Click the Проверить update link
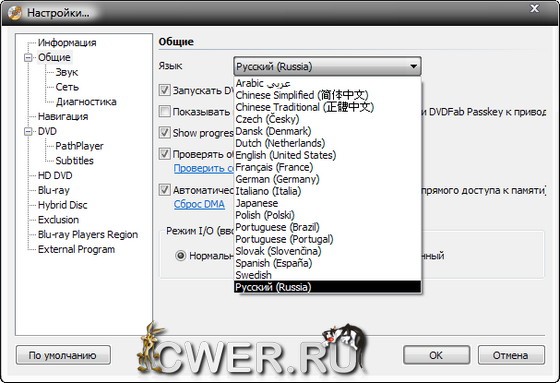Viewport: 560px width, 383px height. [204, 168]
